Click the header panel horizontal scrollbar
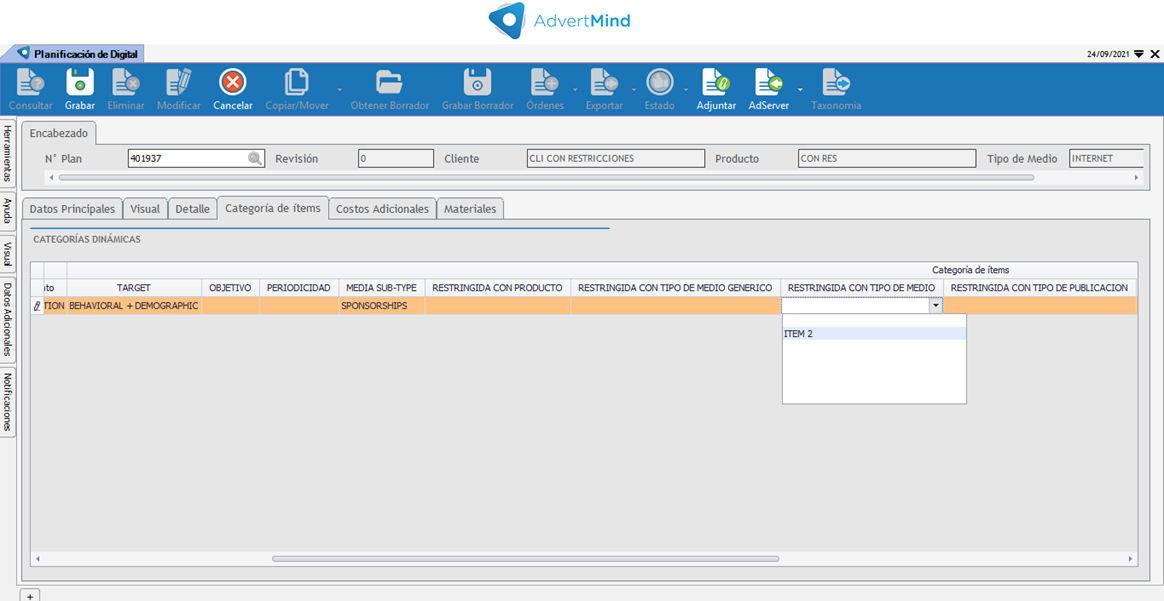Image resolution: width=1164 pixels, height=601 pixels. point(546,178)
